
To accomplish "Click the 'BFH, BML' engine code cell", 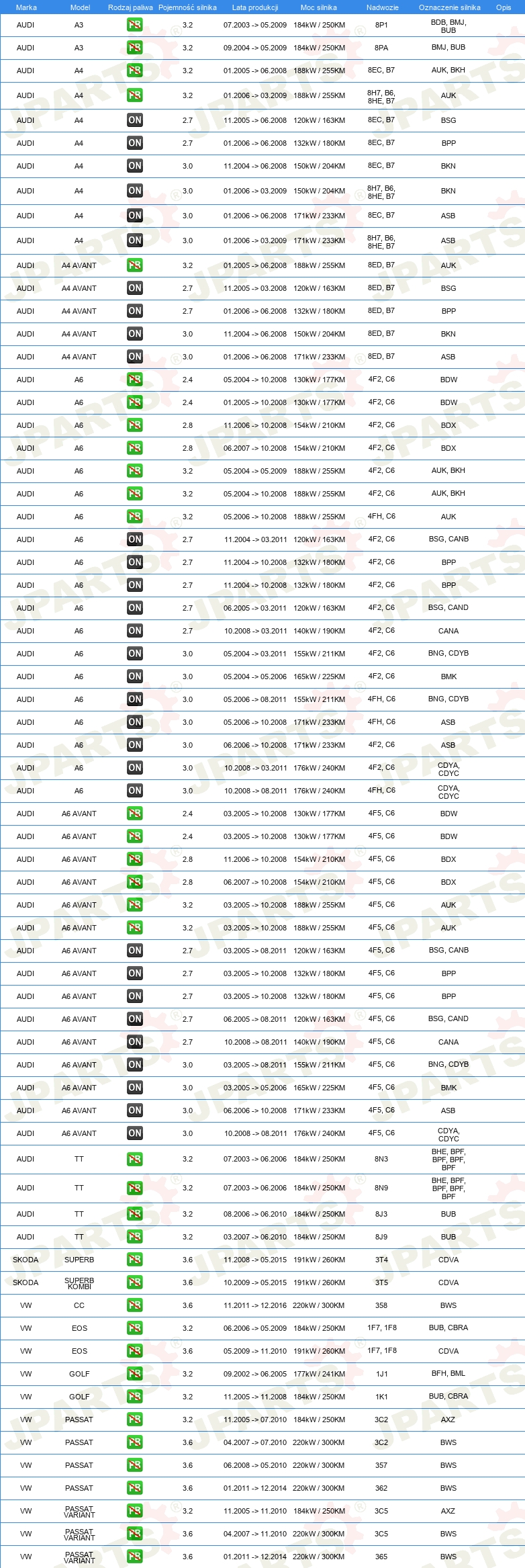I will click(448, 1373).
